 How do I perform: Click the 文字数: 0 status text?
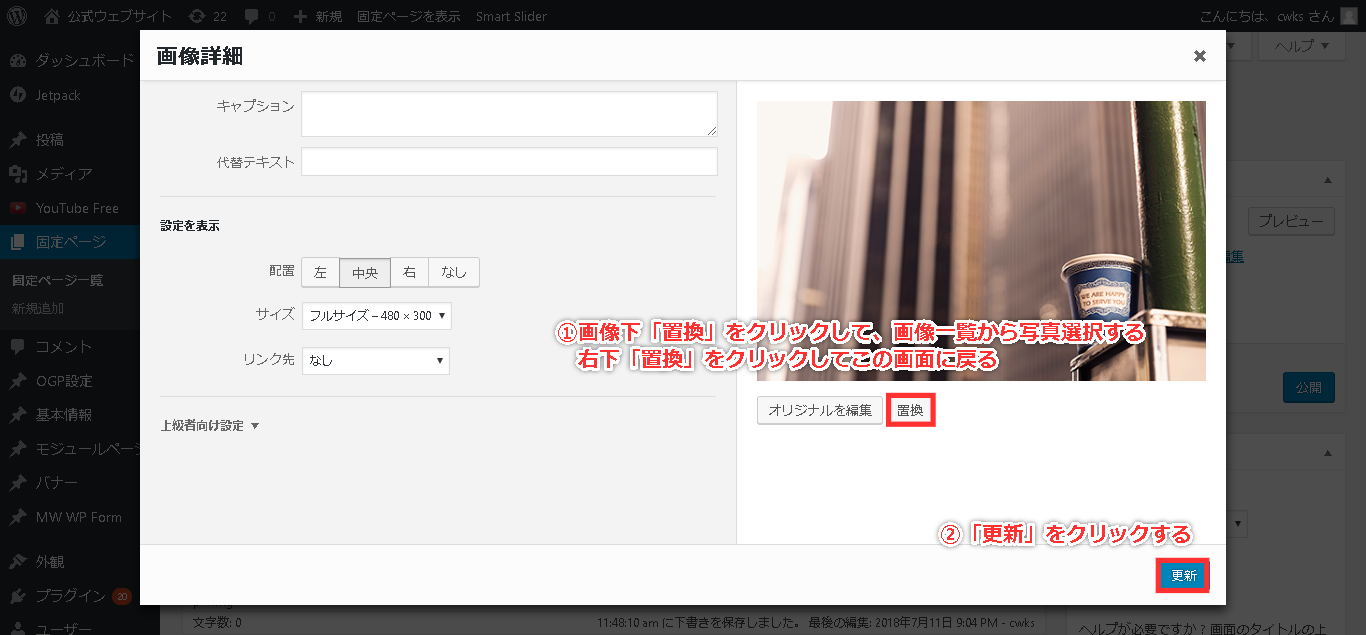[217, 623]
